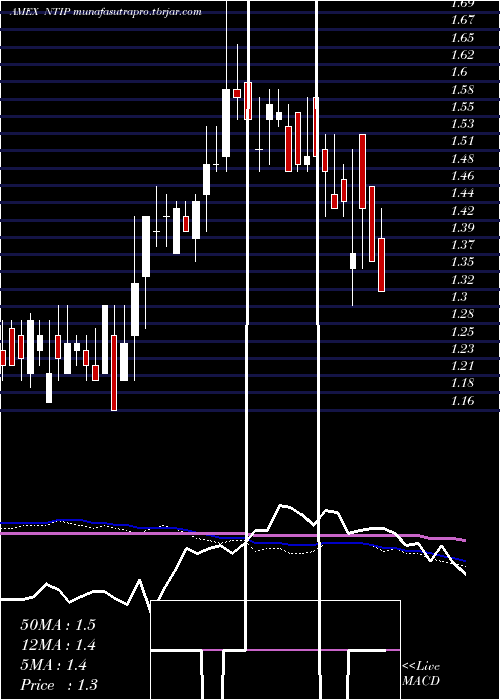Select the 1.16 price axis label
This screenshot has width=500, height=700.
click(x=462, y=400)
